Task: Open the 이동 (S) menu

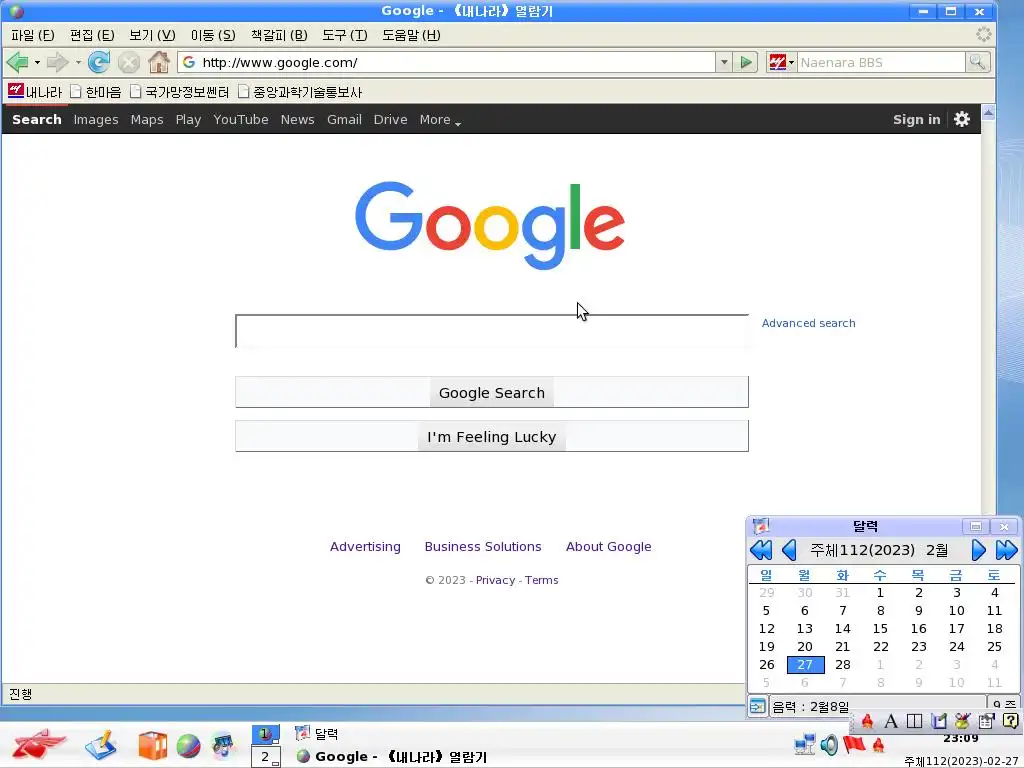Action: click(x=213, y=35)
